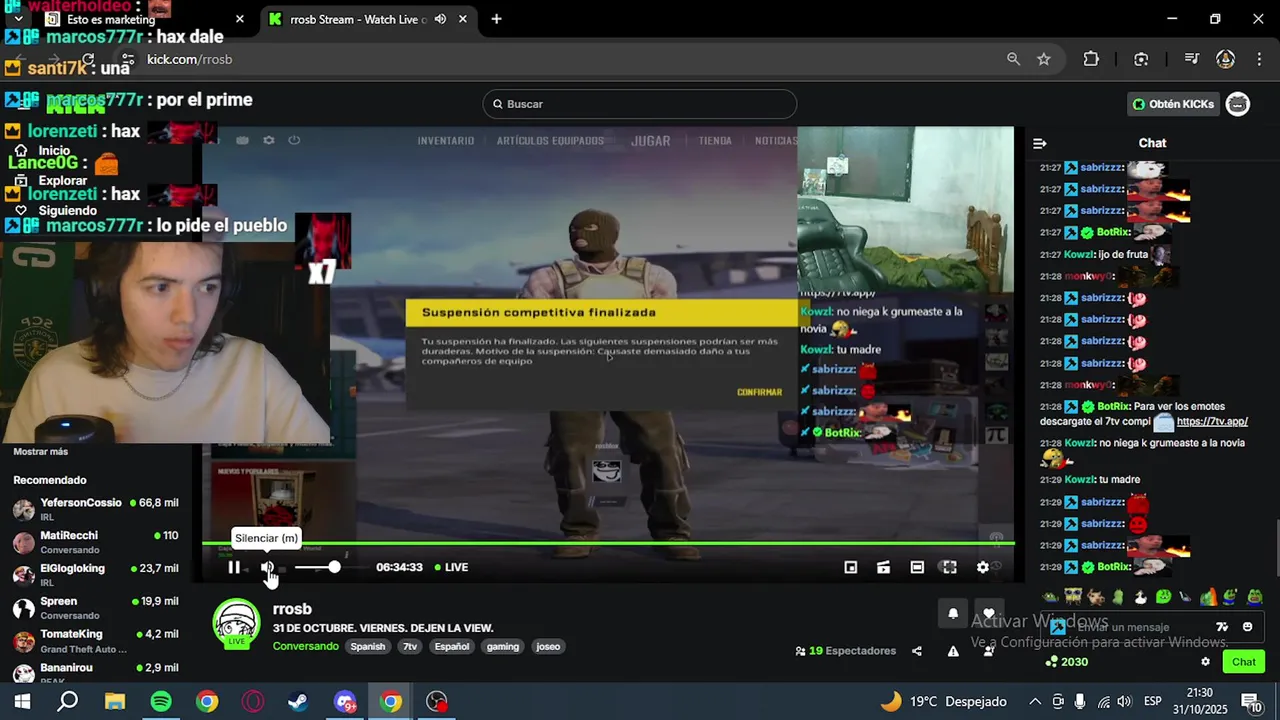The height and width of the screenshot is (720, 1280).
Task: Open Spreen recommended channel
Action: 95,608
